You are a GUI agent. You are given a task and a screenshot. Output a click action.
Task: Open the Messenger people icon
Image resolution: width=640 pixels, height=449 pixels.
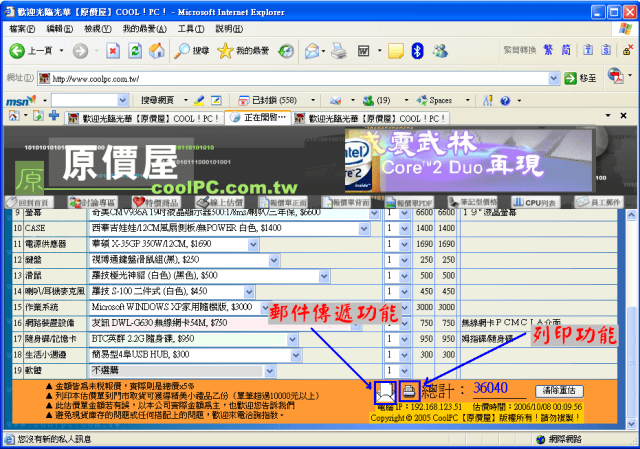[440, 51]
